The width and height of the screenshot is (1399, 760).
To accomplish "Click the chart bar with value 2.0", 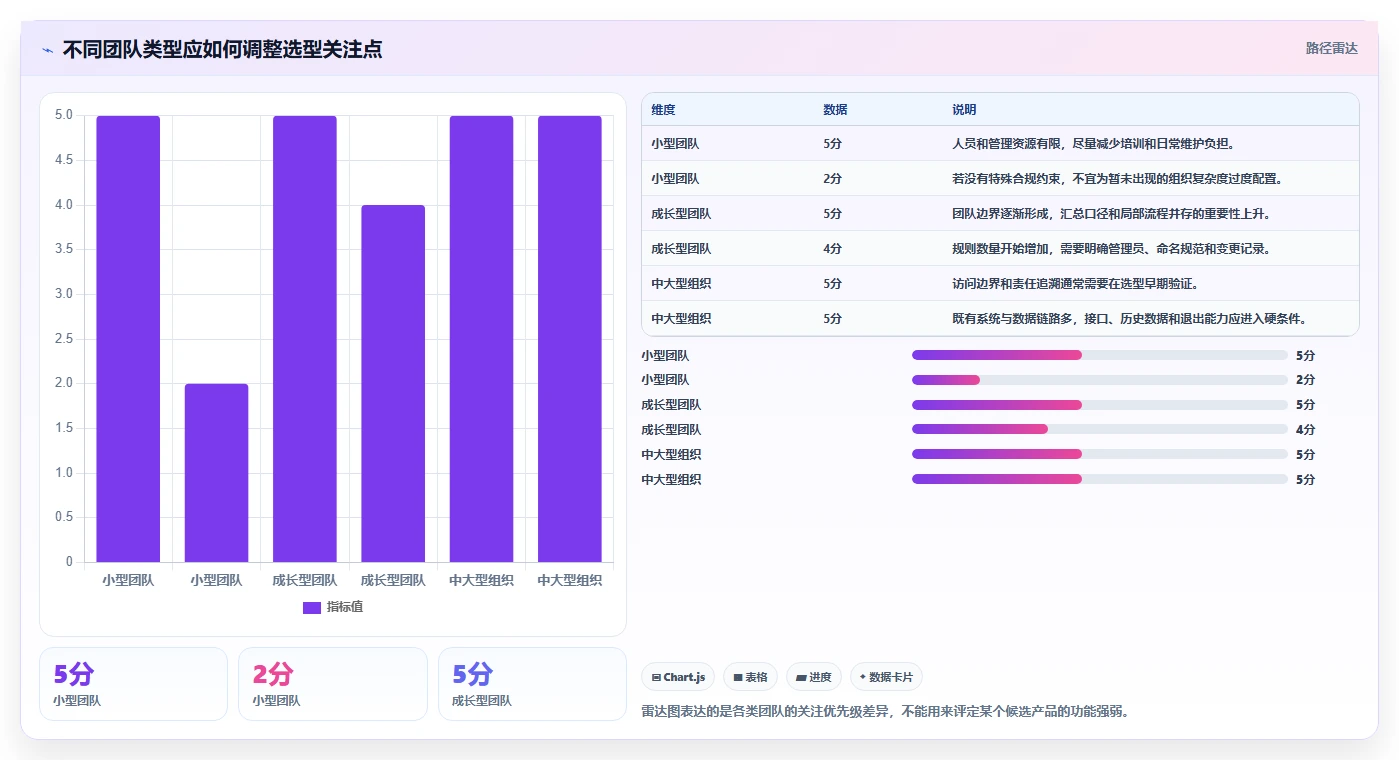I will [217, 473].
